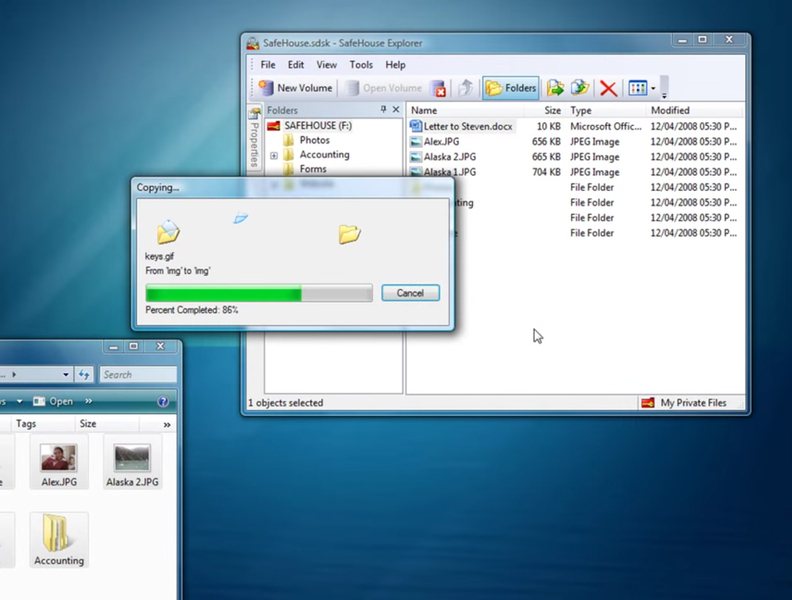Open the File menu
This screenshot has height=600, width=792.
click(x=268, y=65)
